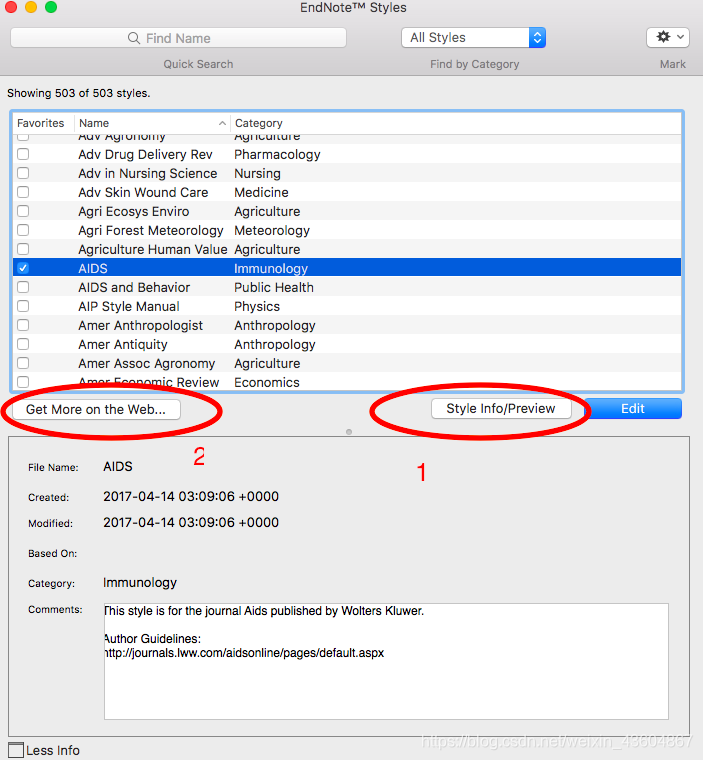Click the pane splitter handle dot
This screenshot has width=703, height=760.
click(349, 432)
